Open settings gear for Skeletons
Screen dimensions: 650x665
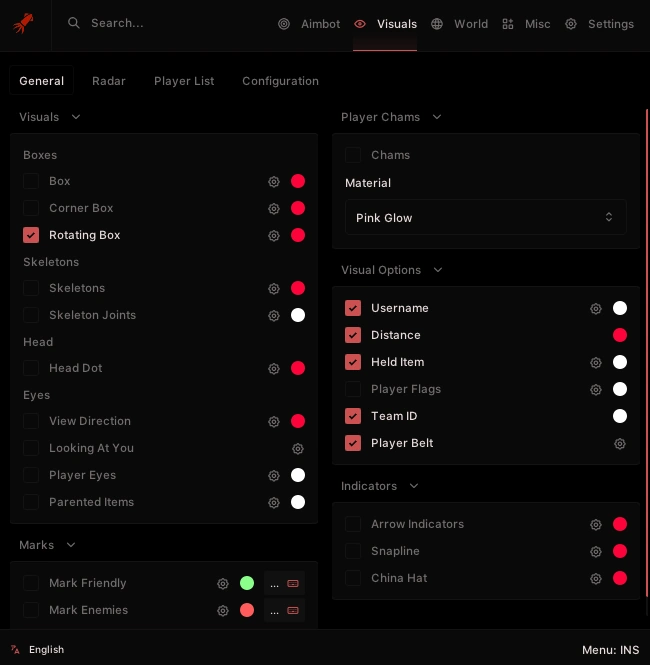[274, 288]
